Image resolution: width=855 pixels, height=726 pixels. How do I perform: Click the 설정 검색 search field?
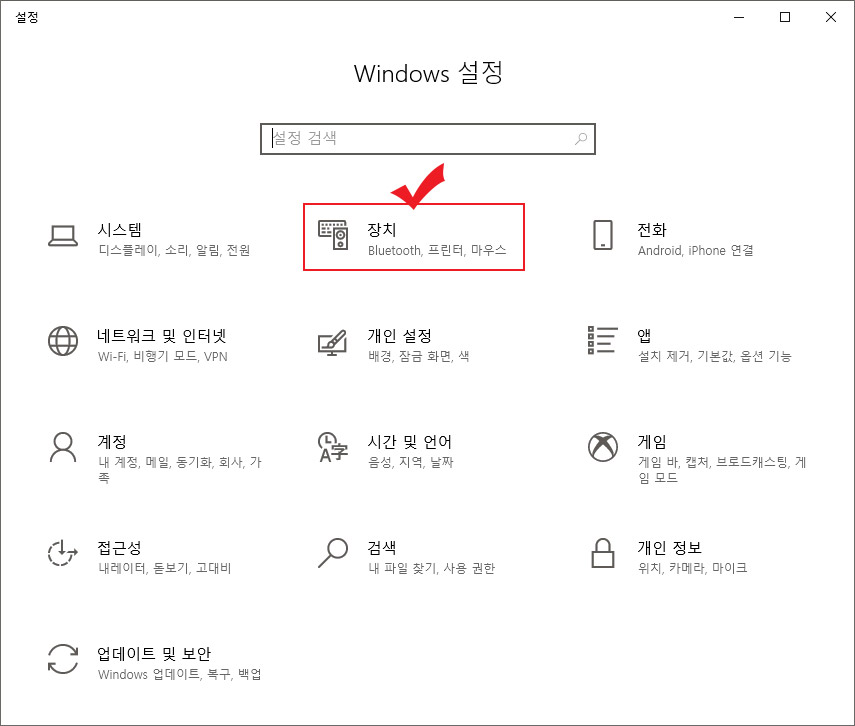[x=428, y=139]
